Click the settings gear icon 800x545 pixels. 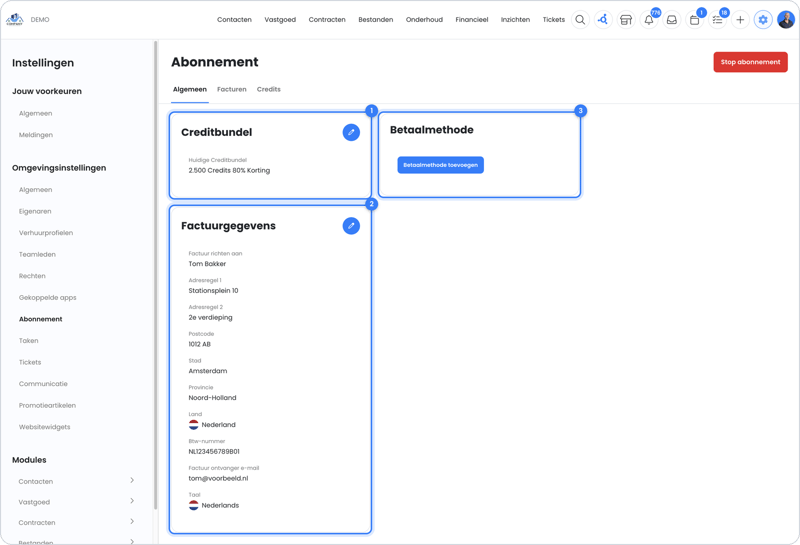pyautogui.click(x=763, y=20)
